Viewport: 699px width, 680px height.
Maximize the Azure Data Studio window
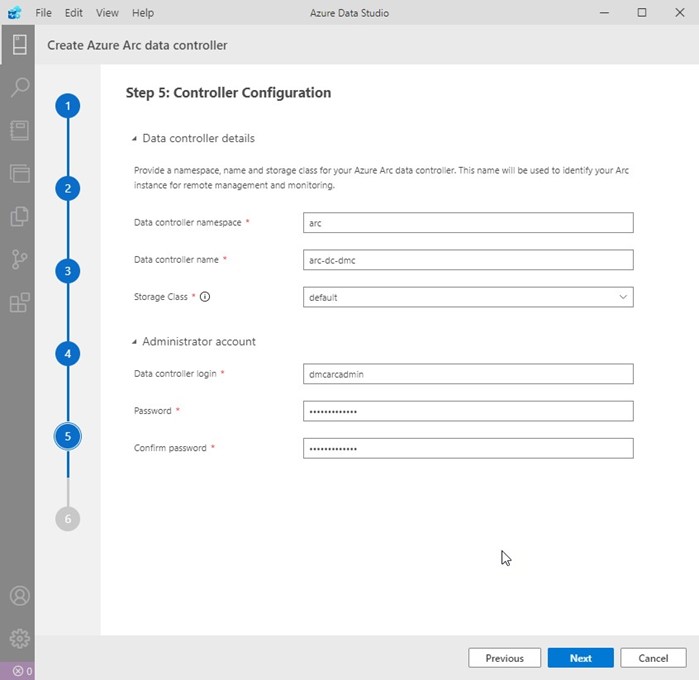click(642, 12)
